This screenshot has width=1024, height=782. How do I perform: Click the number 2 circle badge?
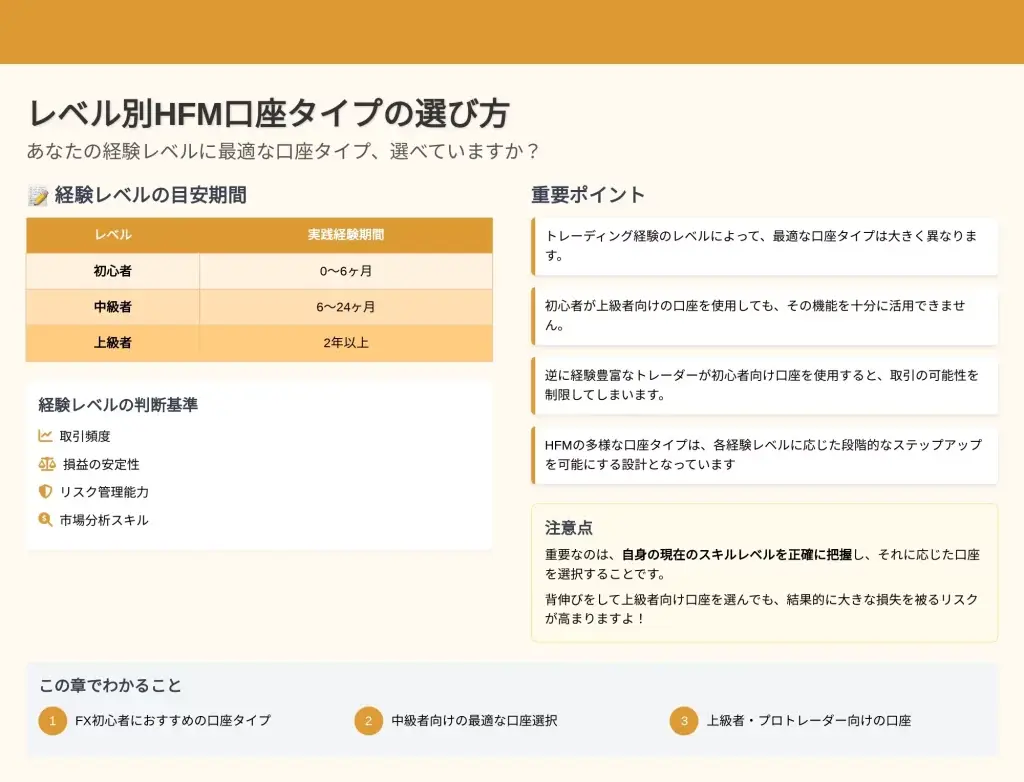[x=368, y=720]
